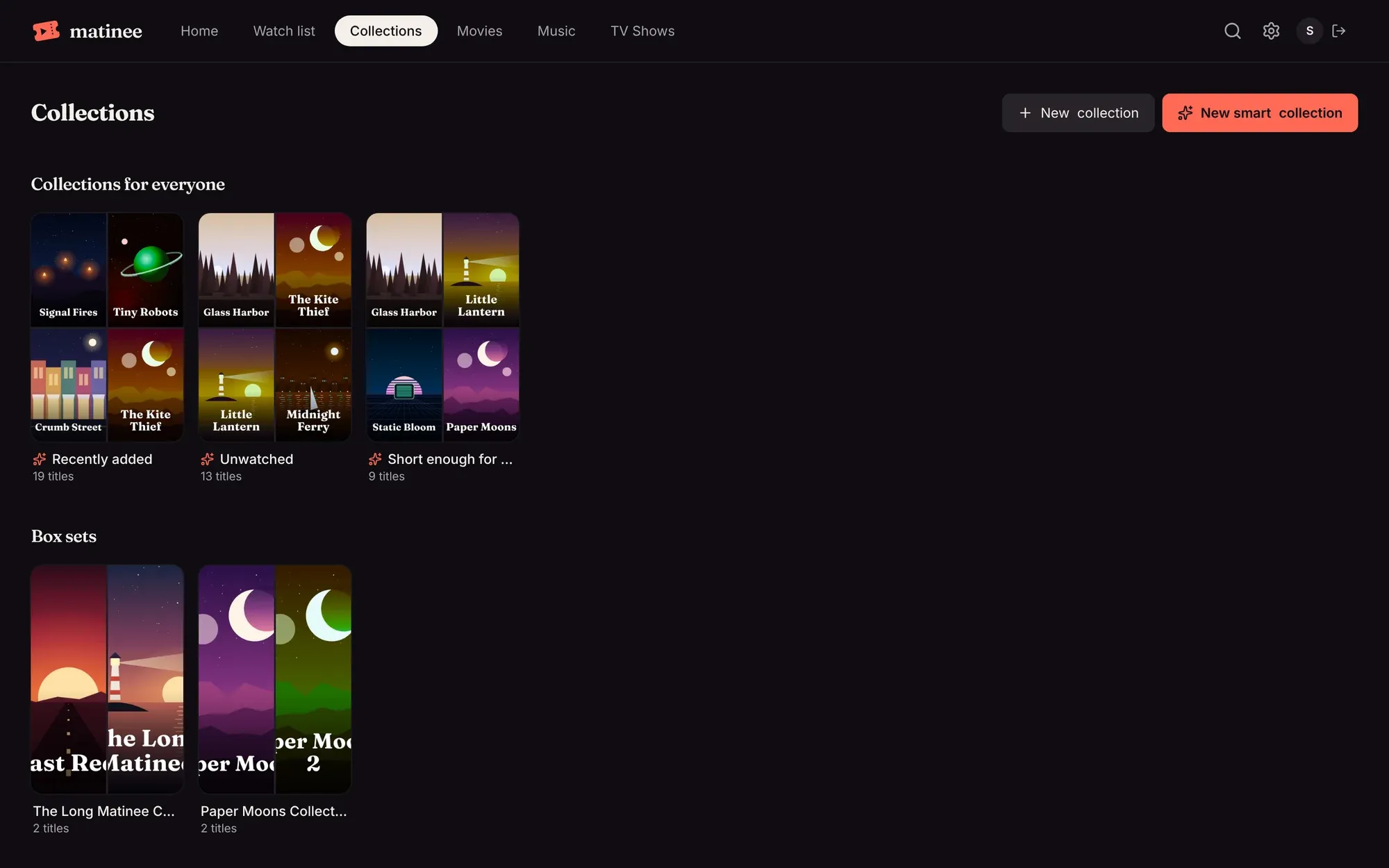Select Glass Harbor poster in Unwatched collection

[236, 269]
